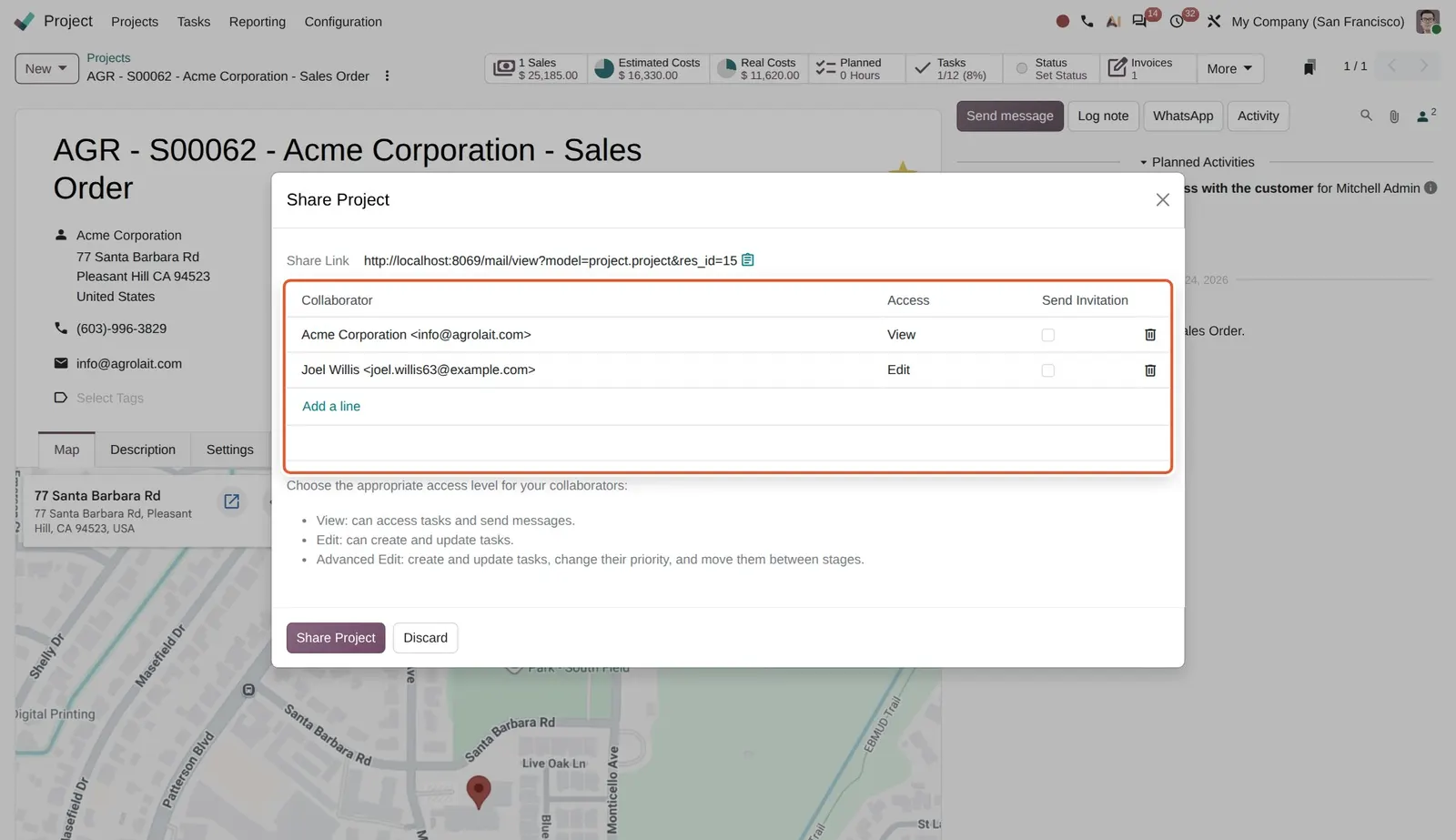Screen dimensions: 1456x840
Task: Delete the Joel Willis collaborator row
Action: coord(1150,370)
